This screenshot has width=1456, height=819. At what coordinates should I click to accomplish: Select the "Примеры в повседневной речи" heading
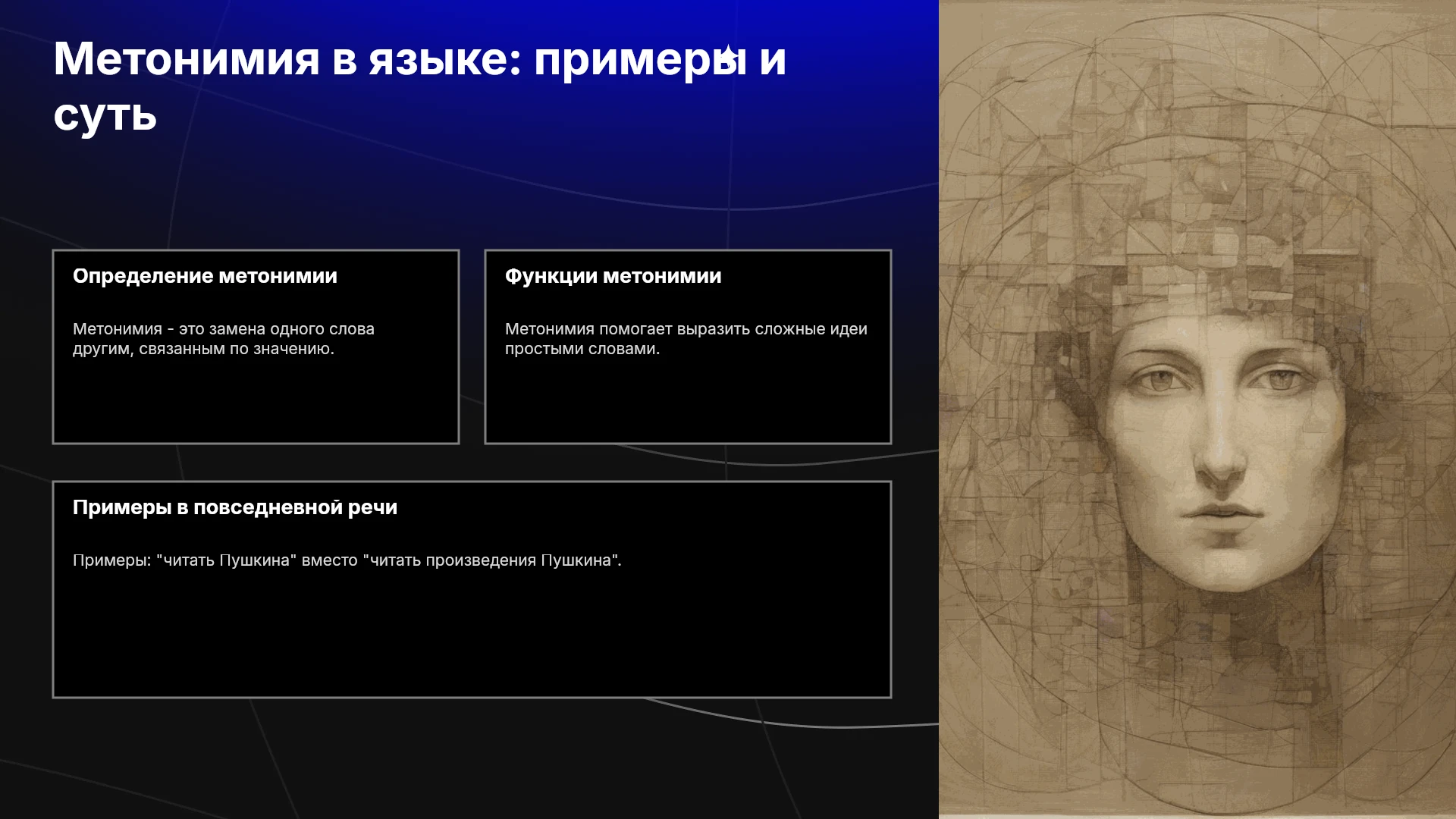235,507
